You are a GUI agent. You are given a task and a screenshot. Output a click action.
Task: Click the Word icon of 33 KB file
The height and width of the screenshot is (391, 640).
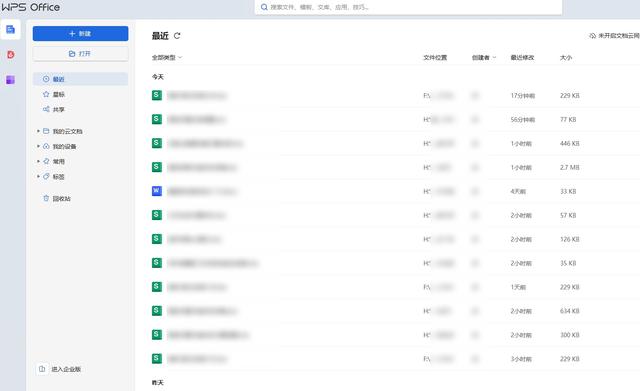pos(157,191)
